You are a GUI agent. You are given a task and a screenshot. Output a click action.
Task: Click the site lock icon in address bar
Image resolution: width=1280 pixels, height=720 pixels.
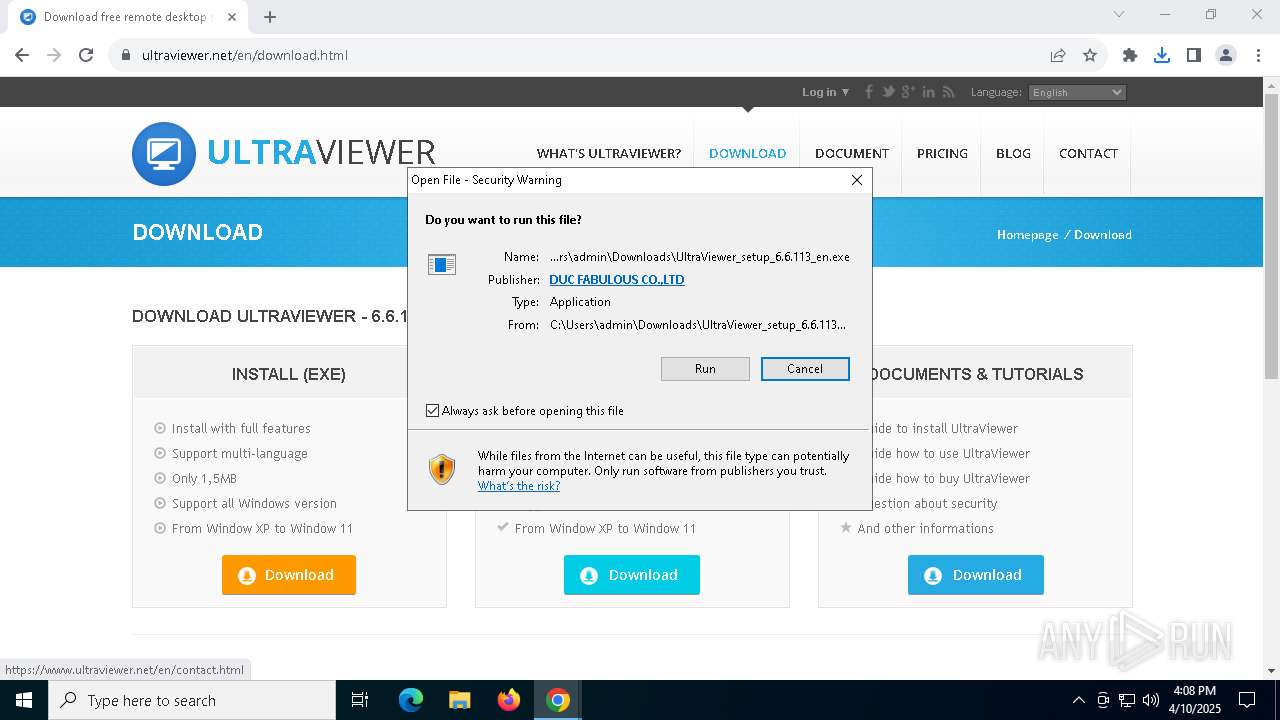coord(126,55)
